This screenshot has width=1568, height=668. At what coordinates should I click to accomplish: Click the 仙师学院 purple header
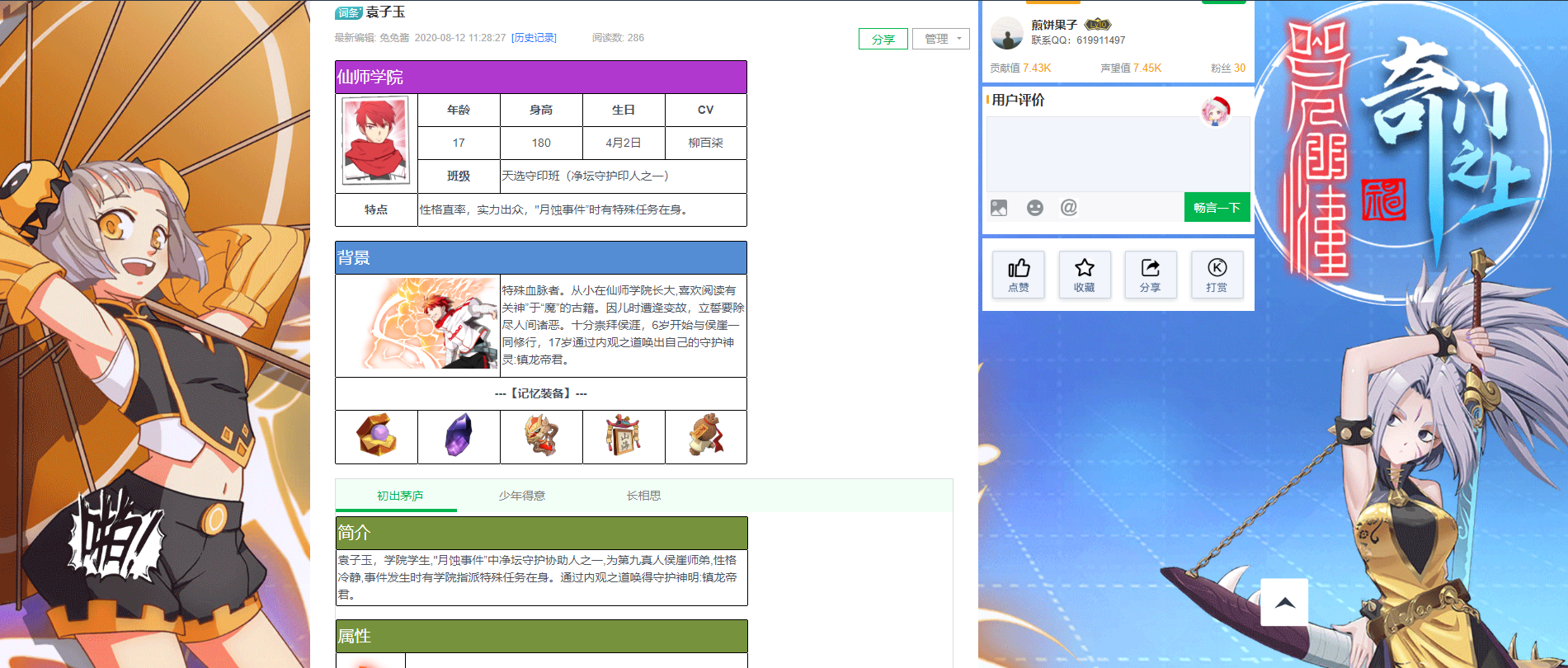coord(541,77)
